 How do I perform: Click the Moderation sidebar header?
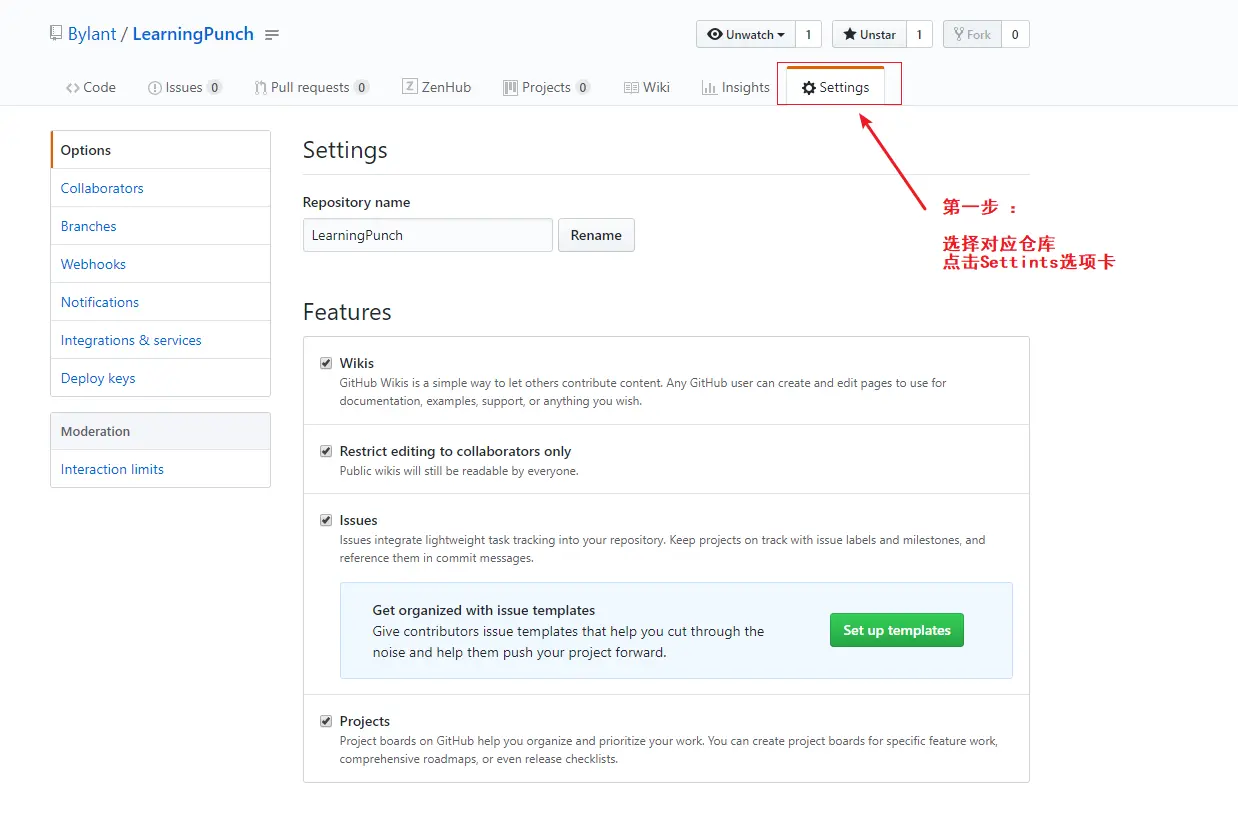tap(160, 431)
